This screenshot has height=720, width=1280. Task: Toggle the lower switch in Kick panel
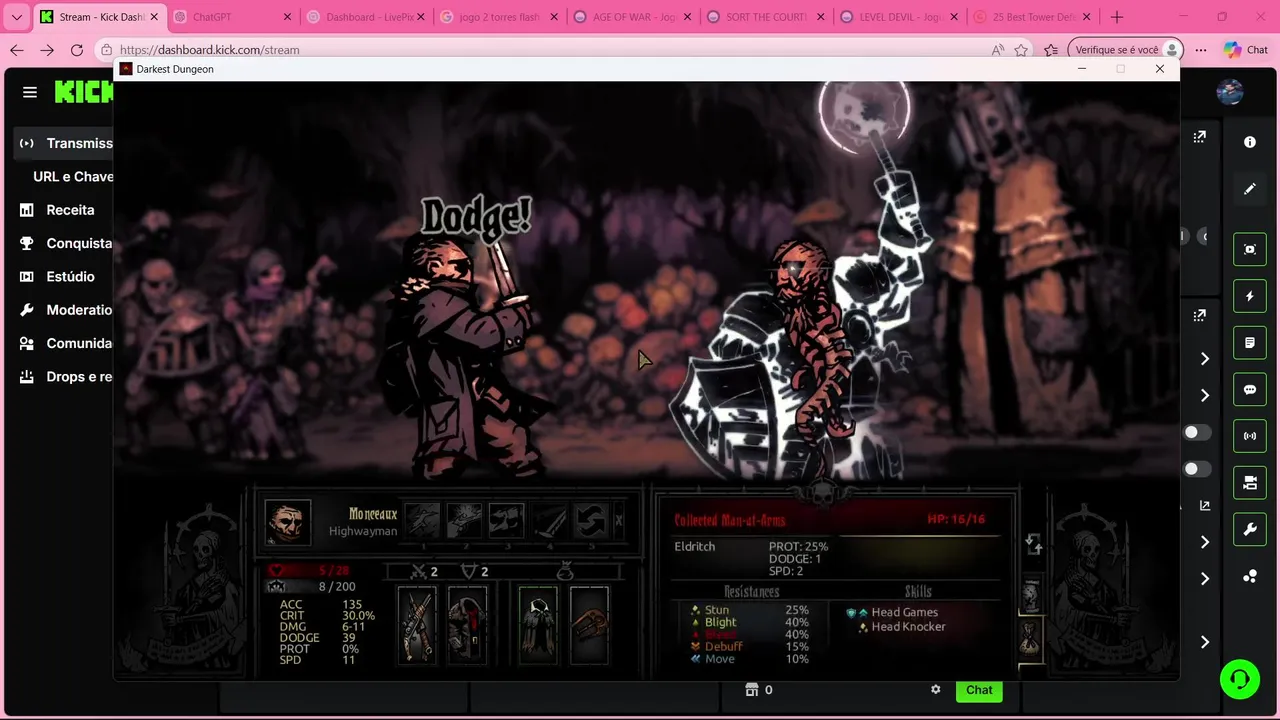[x=1197, y=469]
